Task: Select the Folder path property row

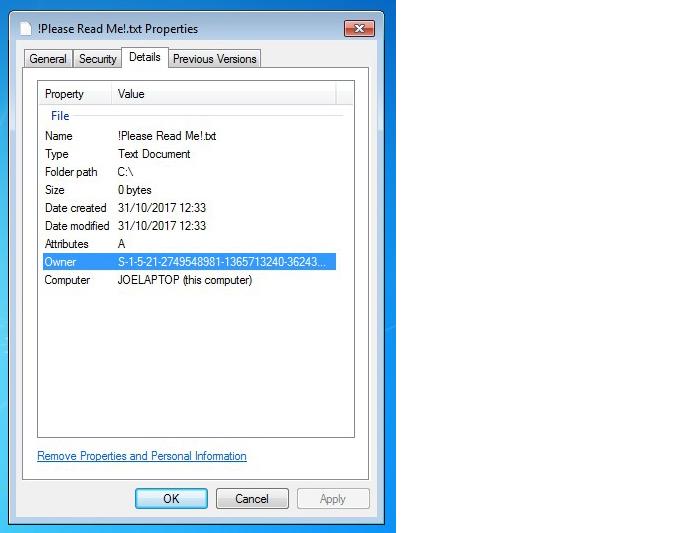Action: (x=189, y=172)
